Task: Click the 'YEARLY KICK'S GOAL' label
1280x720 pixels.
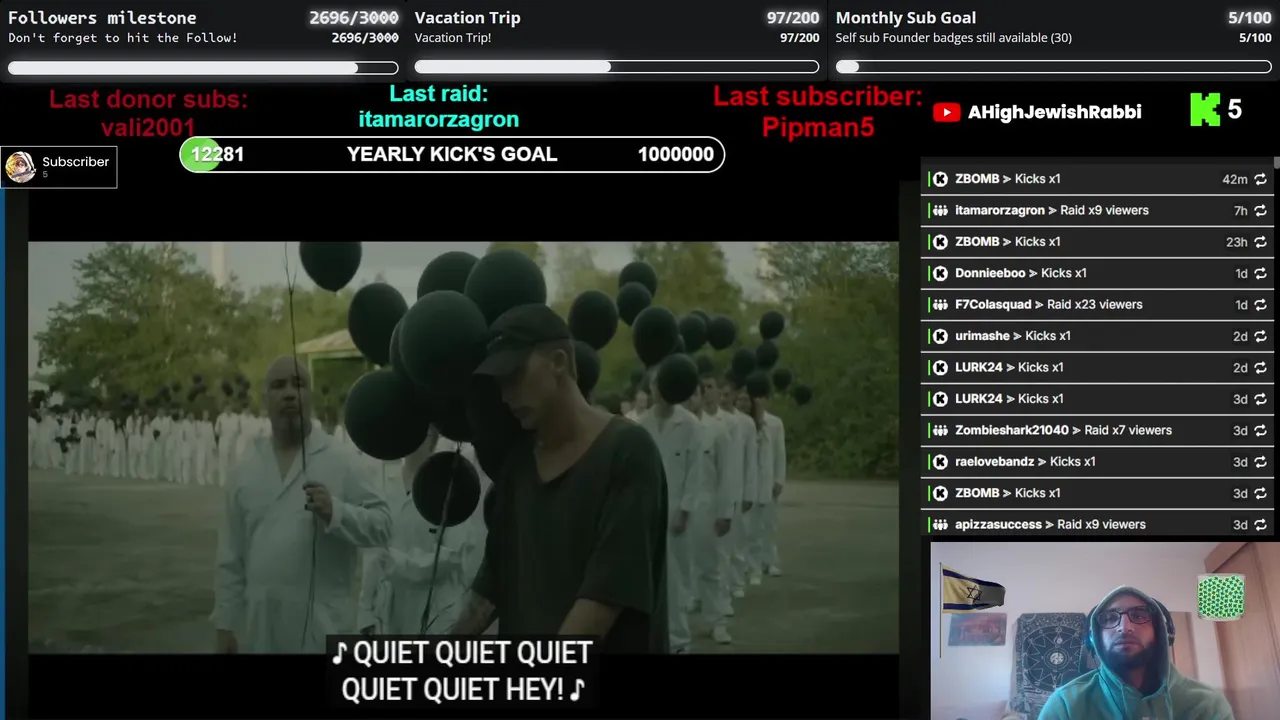Action: (x=452, y=154)
